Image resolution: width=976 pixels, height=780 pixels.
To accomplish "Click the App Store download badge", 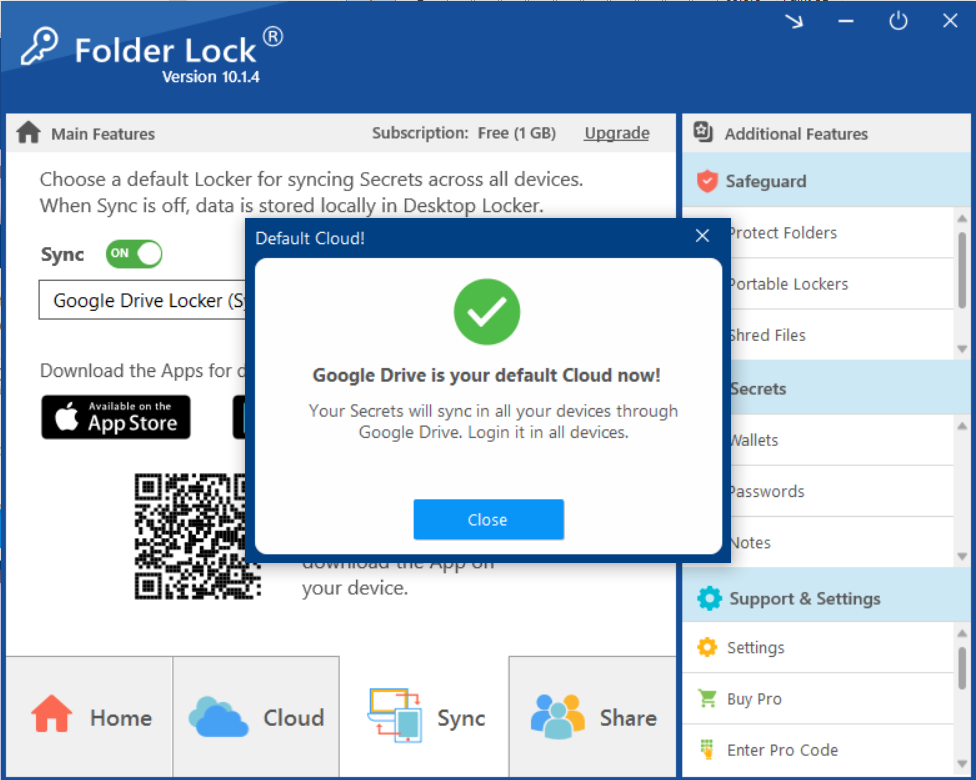I will pos(116,417).
